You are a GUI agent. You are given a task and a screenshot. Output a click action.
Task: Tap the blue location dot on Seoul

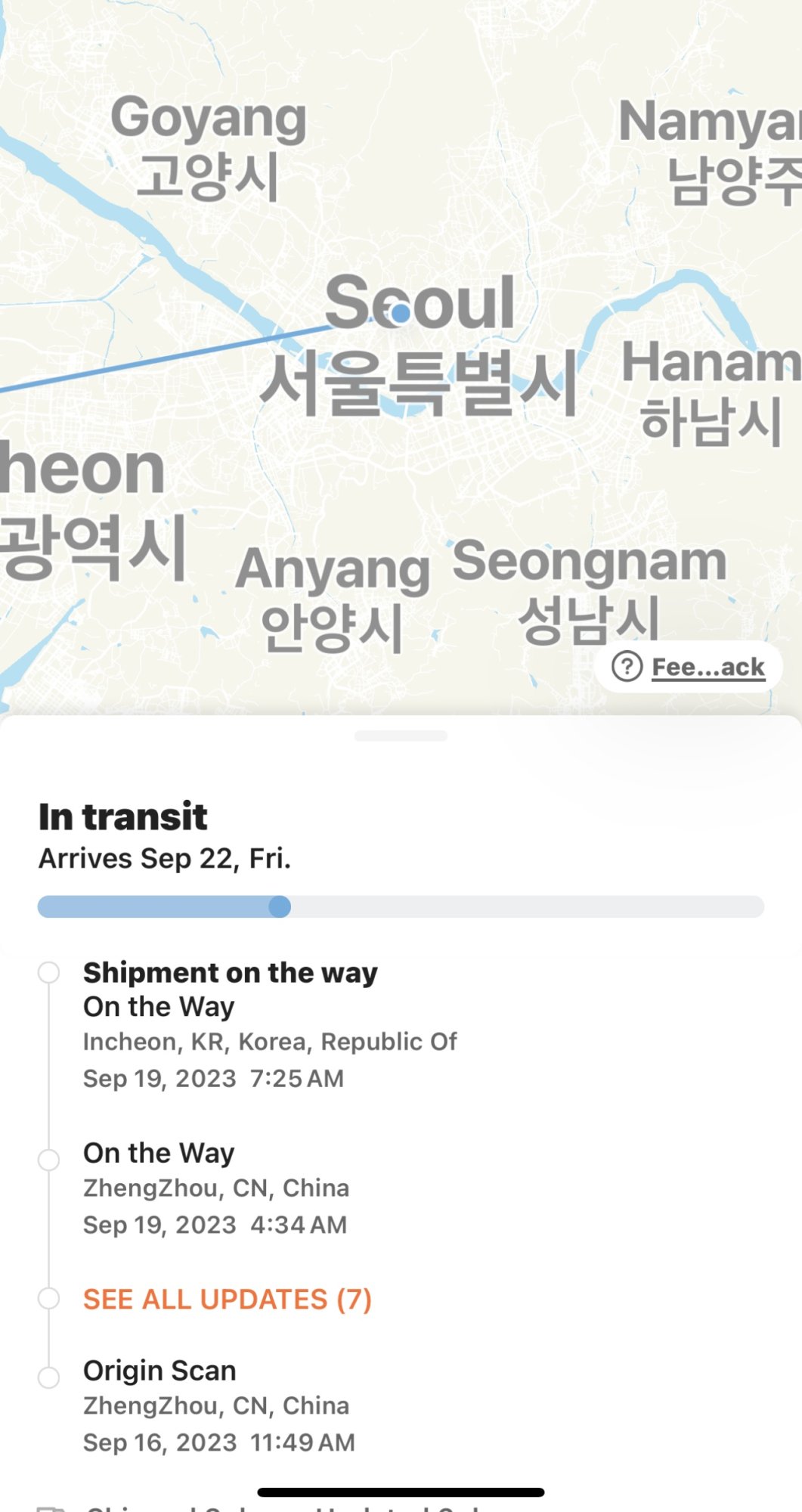(401, 312)
